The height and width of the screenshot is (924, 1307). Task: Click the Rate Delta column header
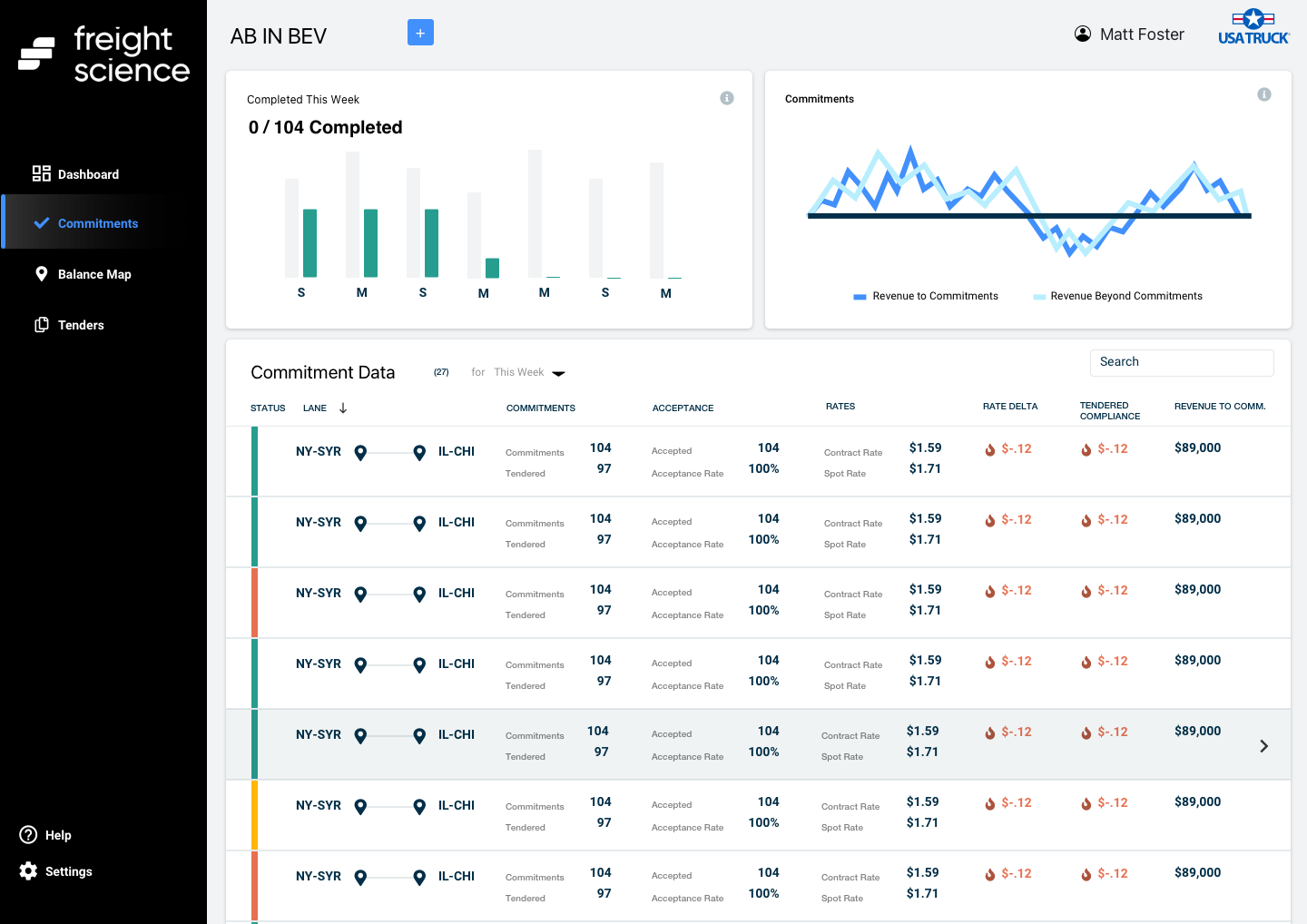[1010, 407]
